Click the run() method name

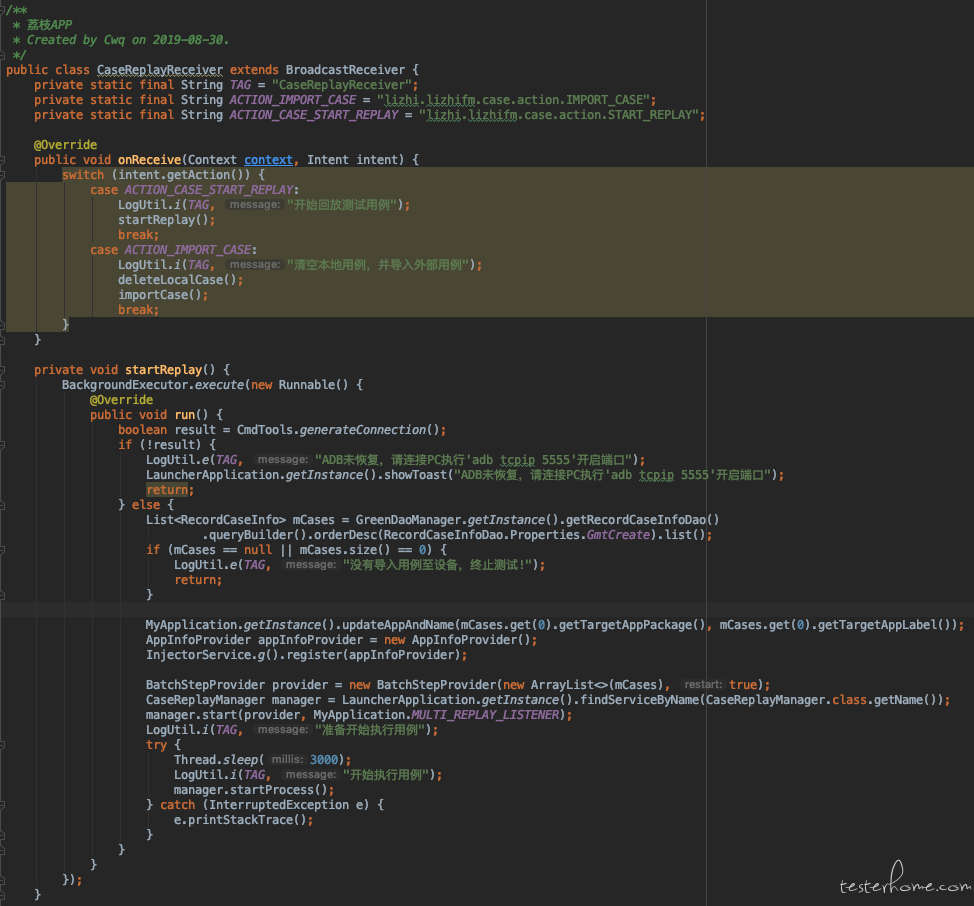tap(191, 415)
